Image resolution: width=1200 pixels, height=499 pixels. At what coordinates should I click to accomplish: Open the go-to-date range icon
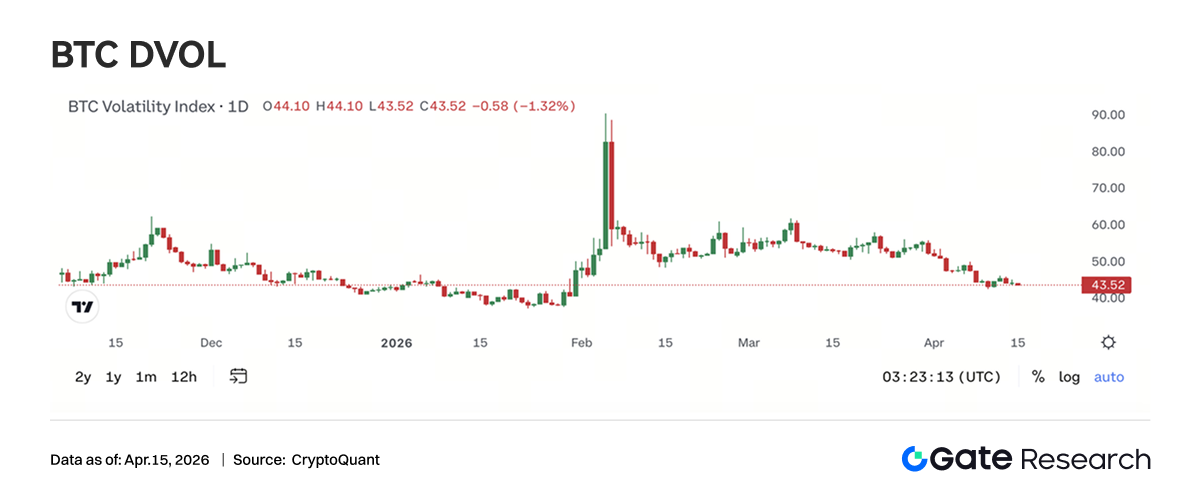pos(238,377)
